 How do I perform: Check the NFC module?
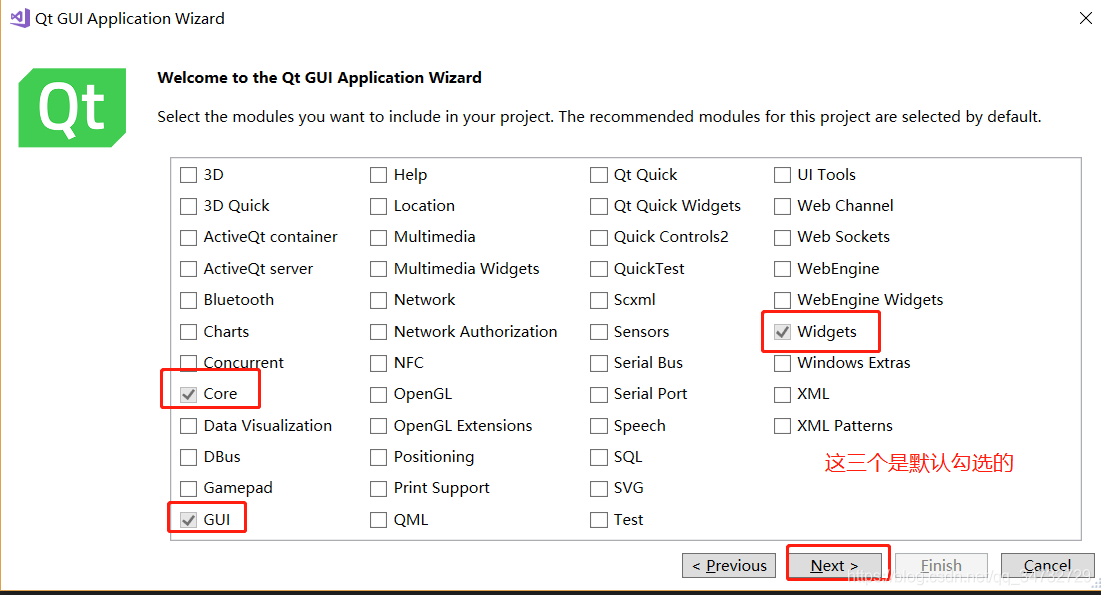378,362
